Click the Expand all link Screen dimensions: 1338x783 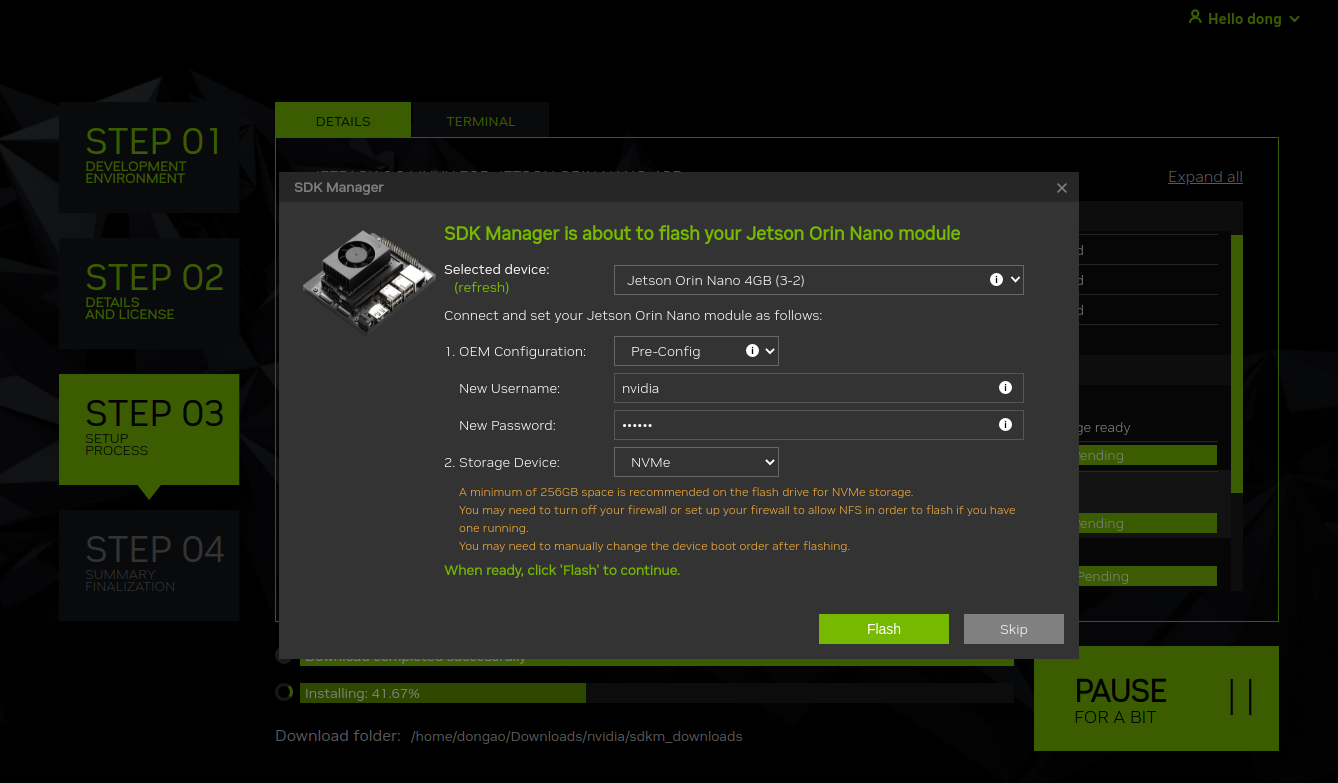(x=1204, y=176)
